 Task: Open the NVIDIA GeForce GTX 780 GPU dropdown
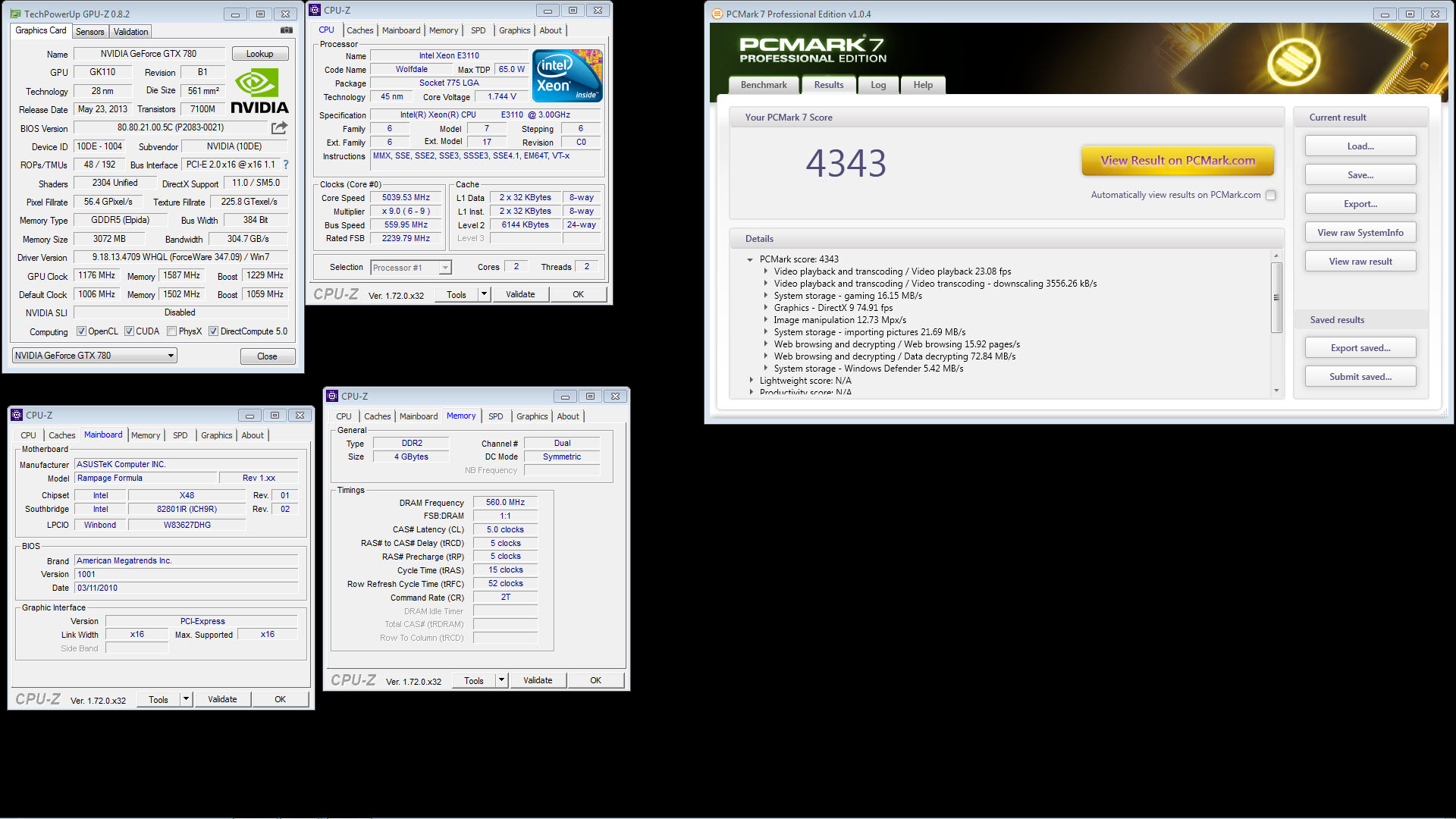click(95, 356)
